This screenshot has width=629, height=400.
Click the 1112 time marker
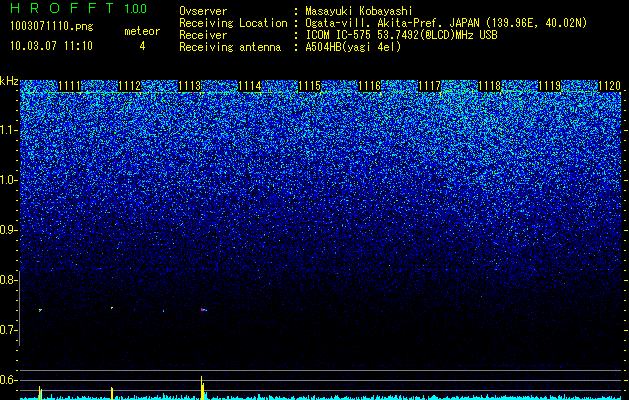(x=130, y=86)
